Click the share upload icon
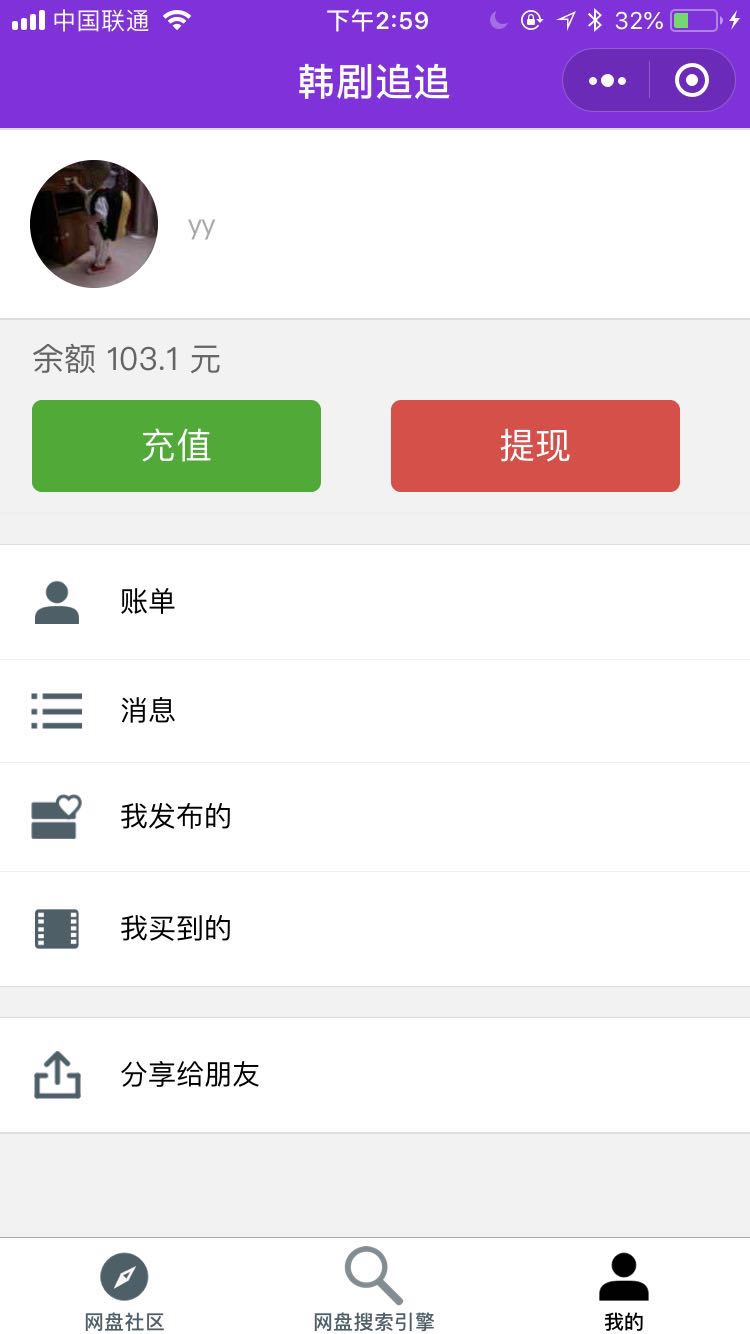Viewport: 750px width, 1334px height. (57, 1075)
